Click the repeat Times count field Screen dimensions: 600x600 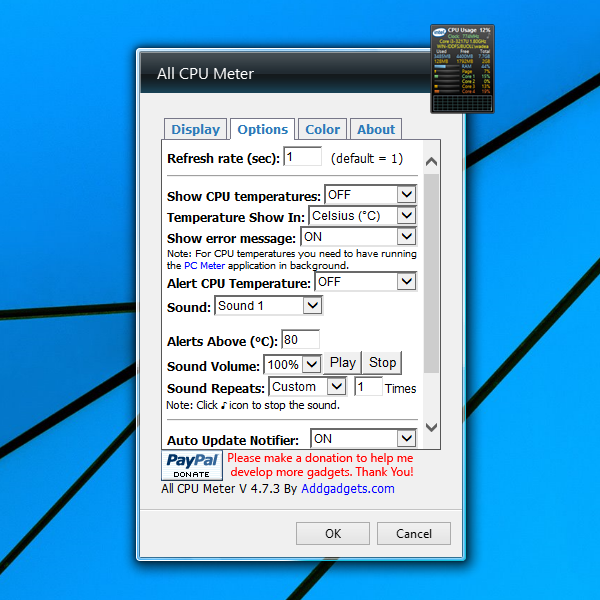click(x=368, y=387)
